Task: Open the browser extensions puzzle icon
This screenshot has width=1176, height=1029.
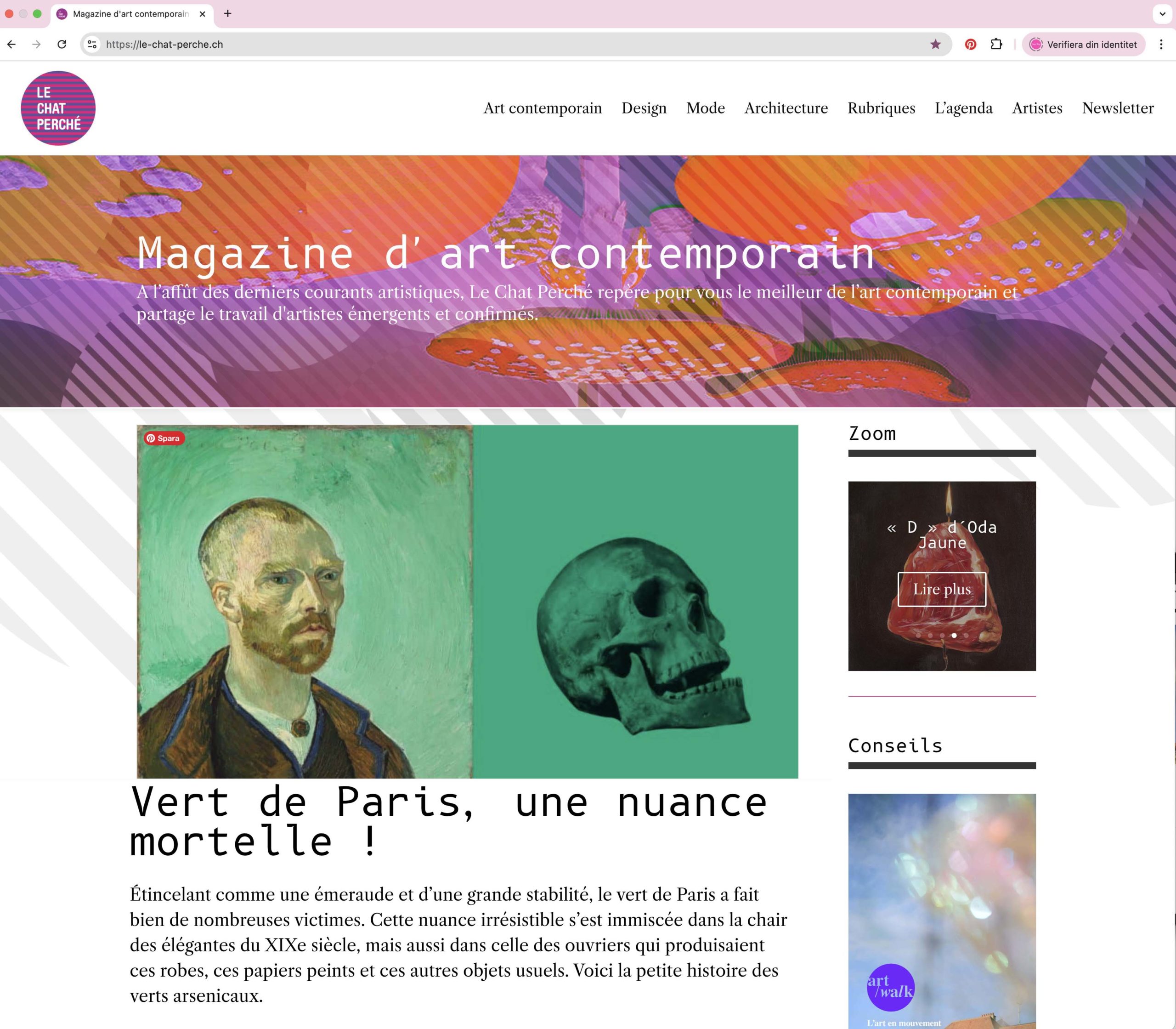Action: tap(996, 44)
